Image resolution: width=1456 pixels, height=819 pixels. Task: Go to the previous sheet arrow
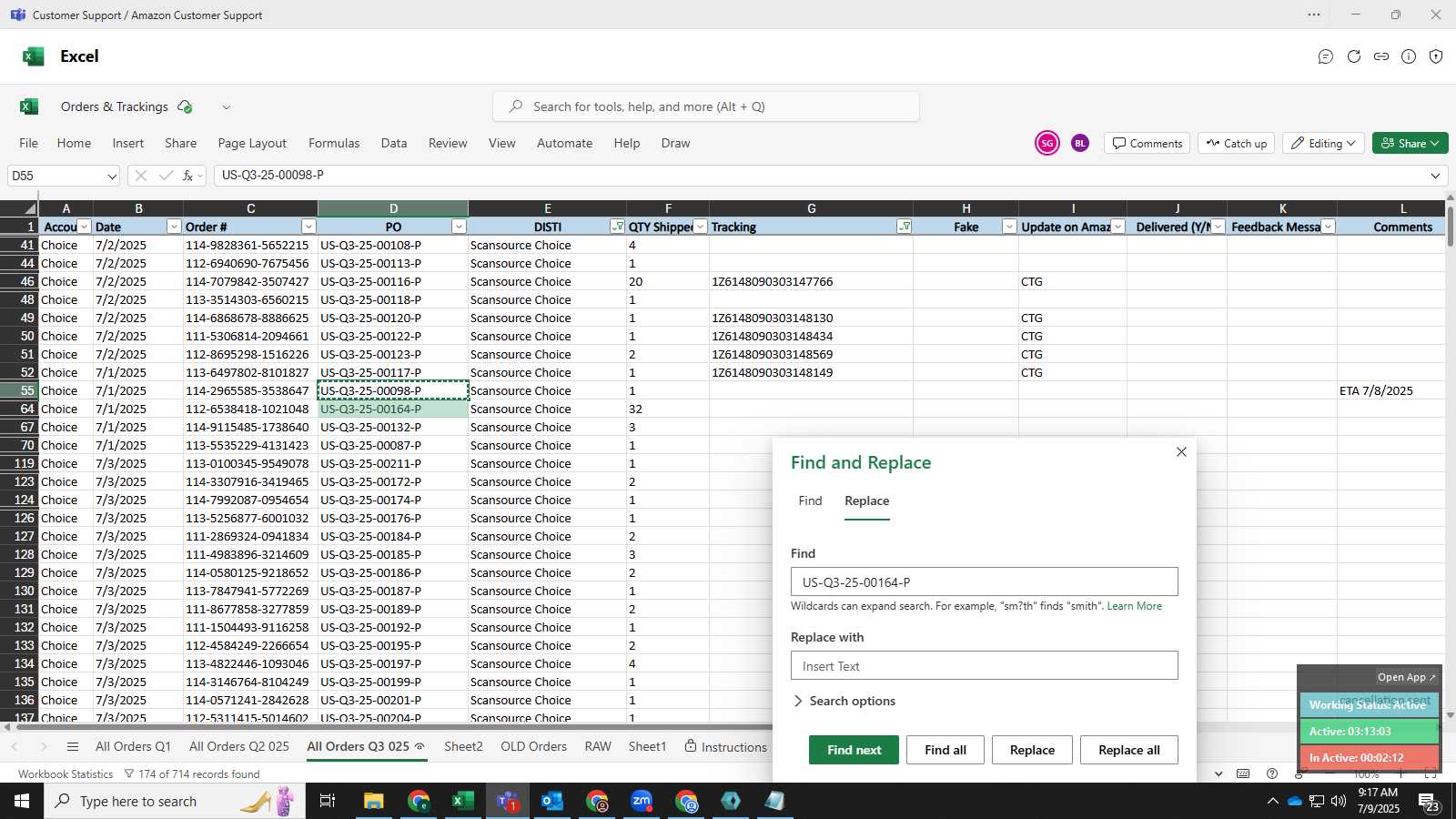(15, 747)
